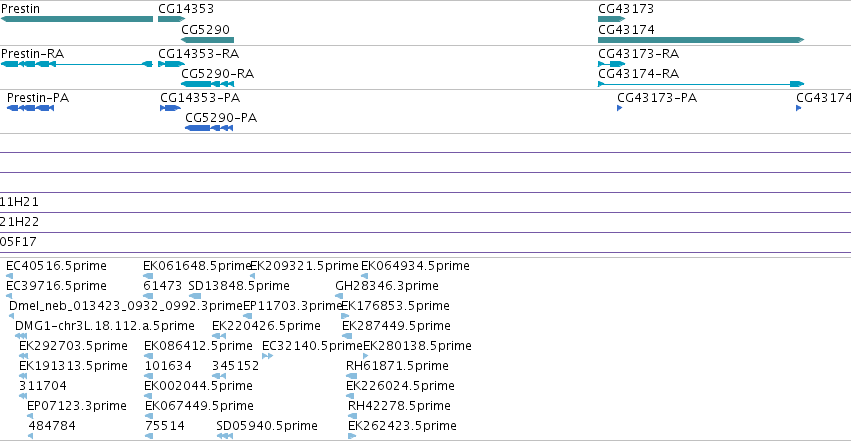The width and height of the screenshot is (851, 441).
Task: Click the EK220426.5prime EST label
Action: pos(266,326)
